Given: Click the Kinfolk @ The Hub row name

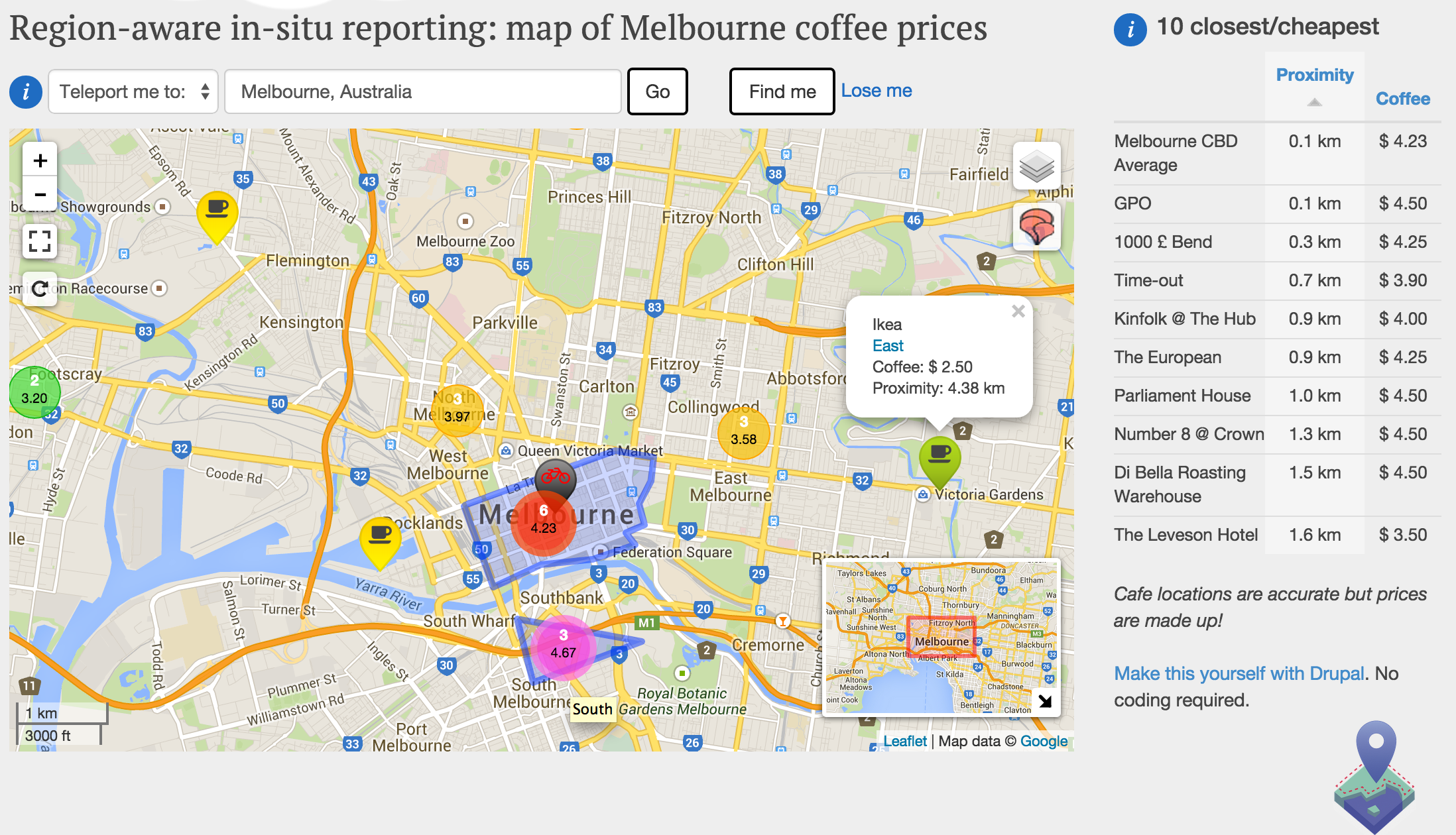Looking at the screenshot, I should (1185, 319).
